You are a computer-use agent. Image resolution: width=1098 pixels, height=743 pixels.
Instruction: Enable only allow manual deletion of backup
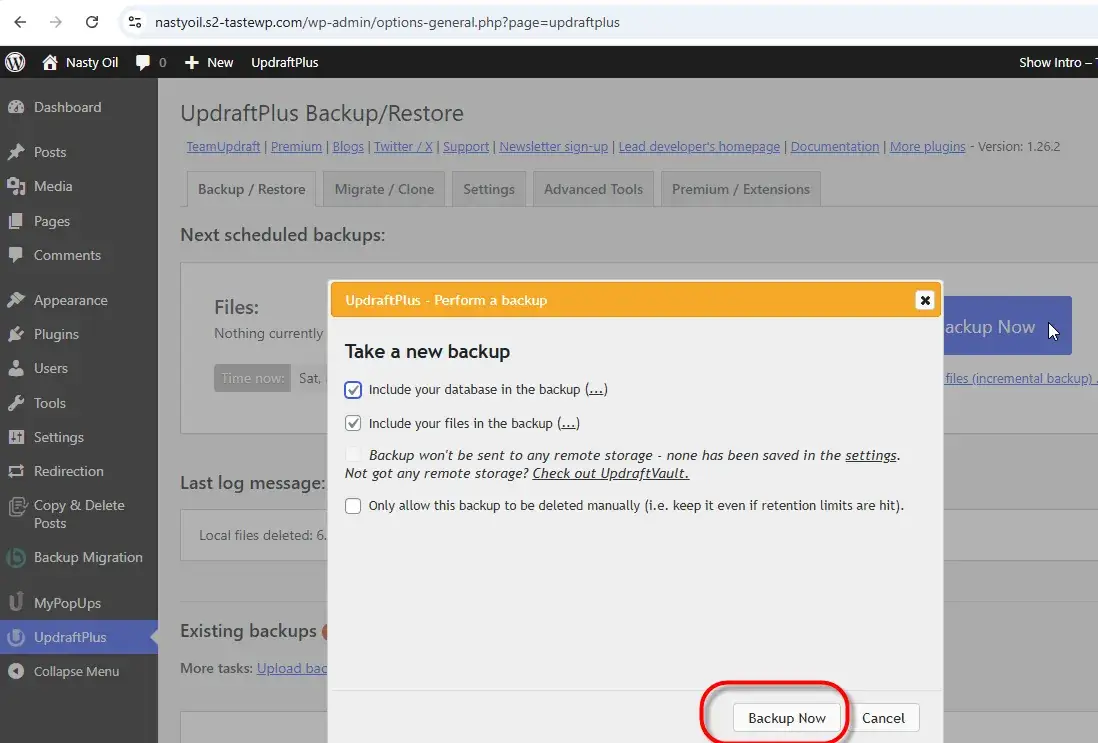[353, 506]
